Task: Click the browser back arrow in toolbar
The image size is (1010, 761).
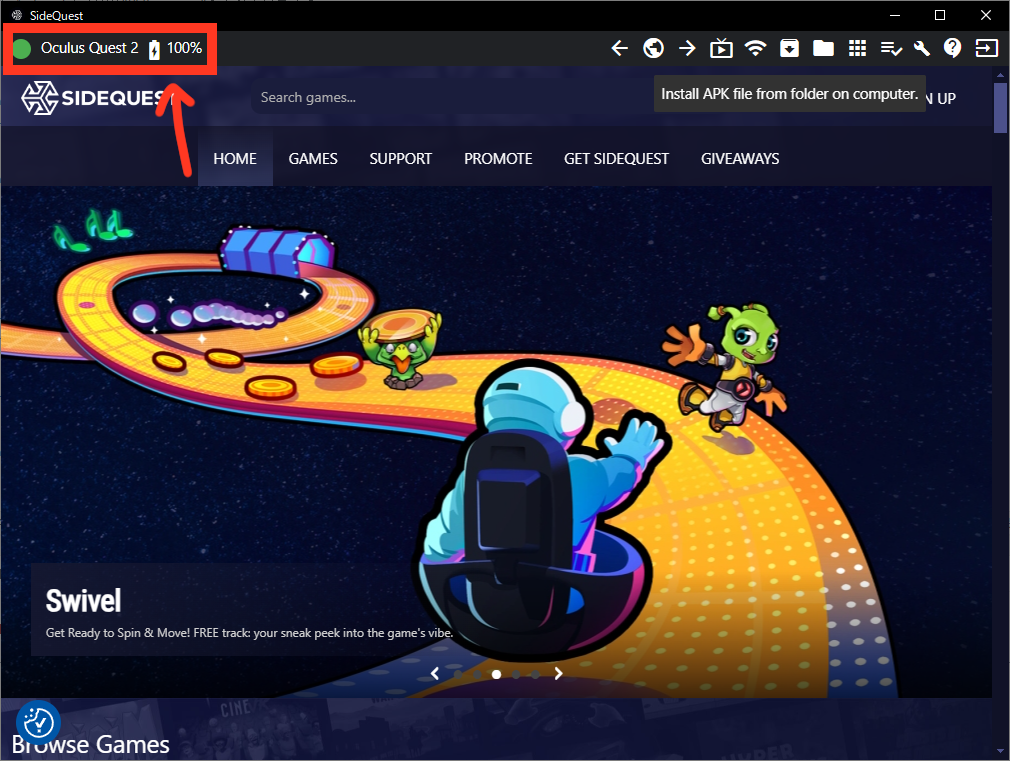Action: [620, 48]
